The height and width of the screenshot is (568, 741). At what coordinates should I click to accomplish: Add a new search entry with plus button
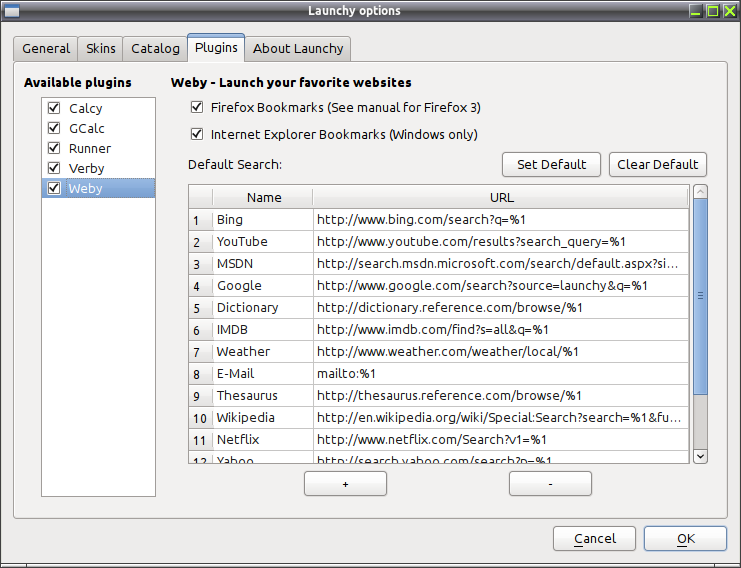pos(345,484)
